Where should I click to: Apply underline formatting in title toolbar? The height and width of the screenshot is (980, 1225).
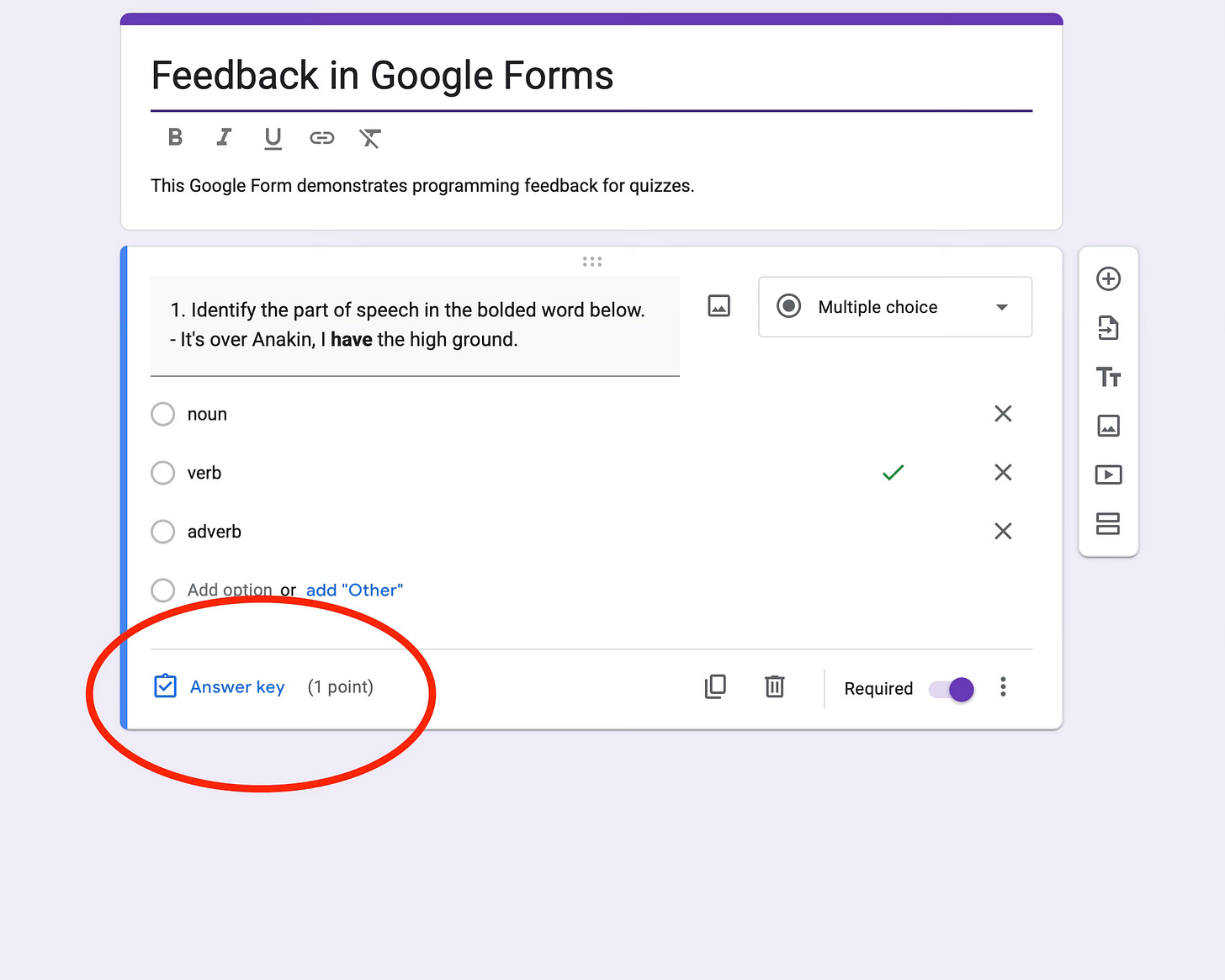pos(273,138)
